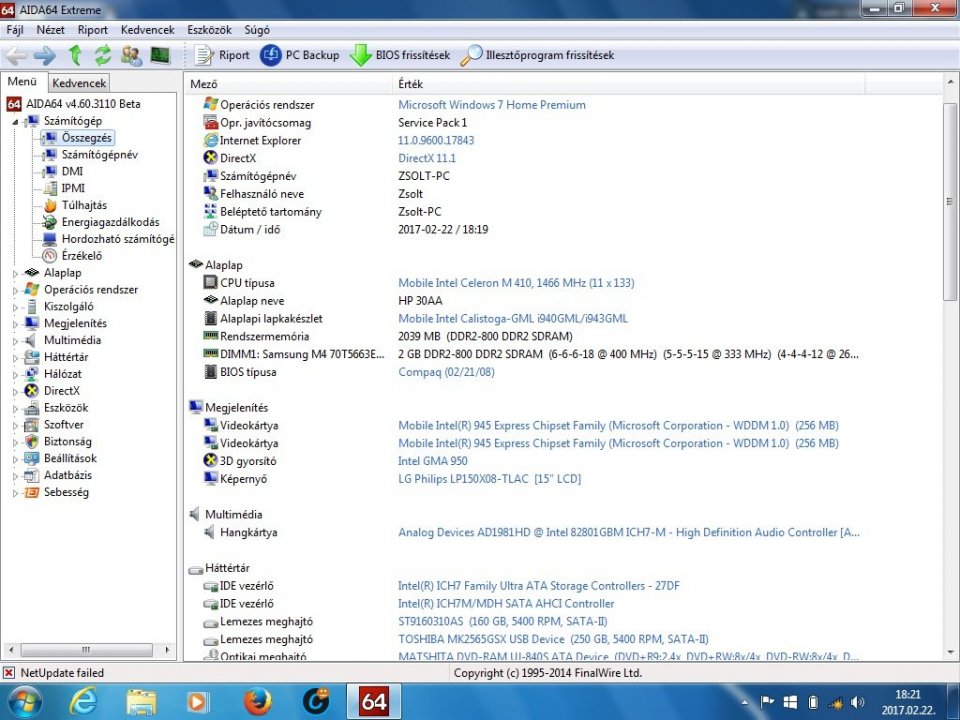Select Szoftver in the tree
Screen dimensions: 960x720
[63, 425]
